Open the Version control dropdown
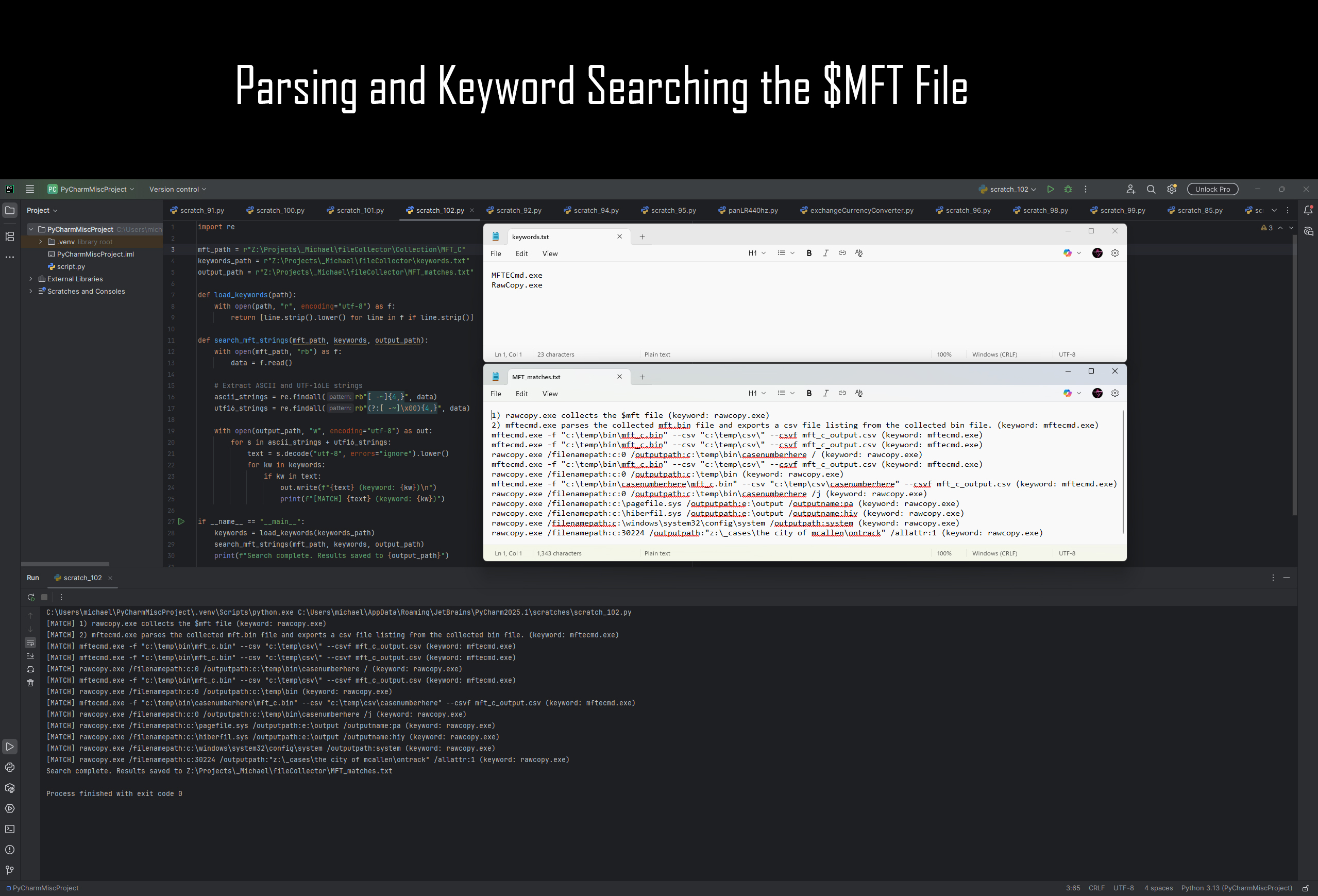This screenshot has height=896, width=1318. pyautogui.click(x=178, y=190)
